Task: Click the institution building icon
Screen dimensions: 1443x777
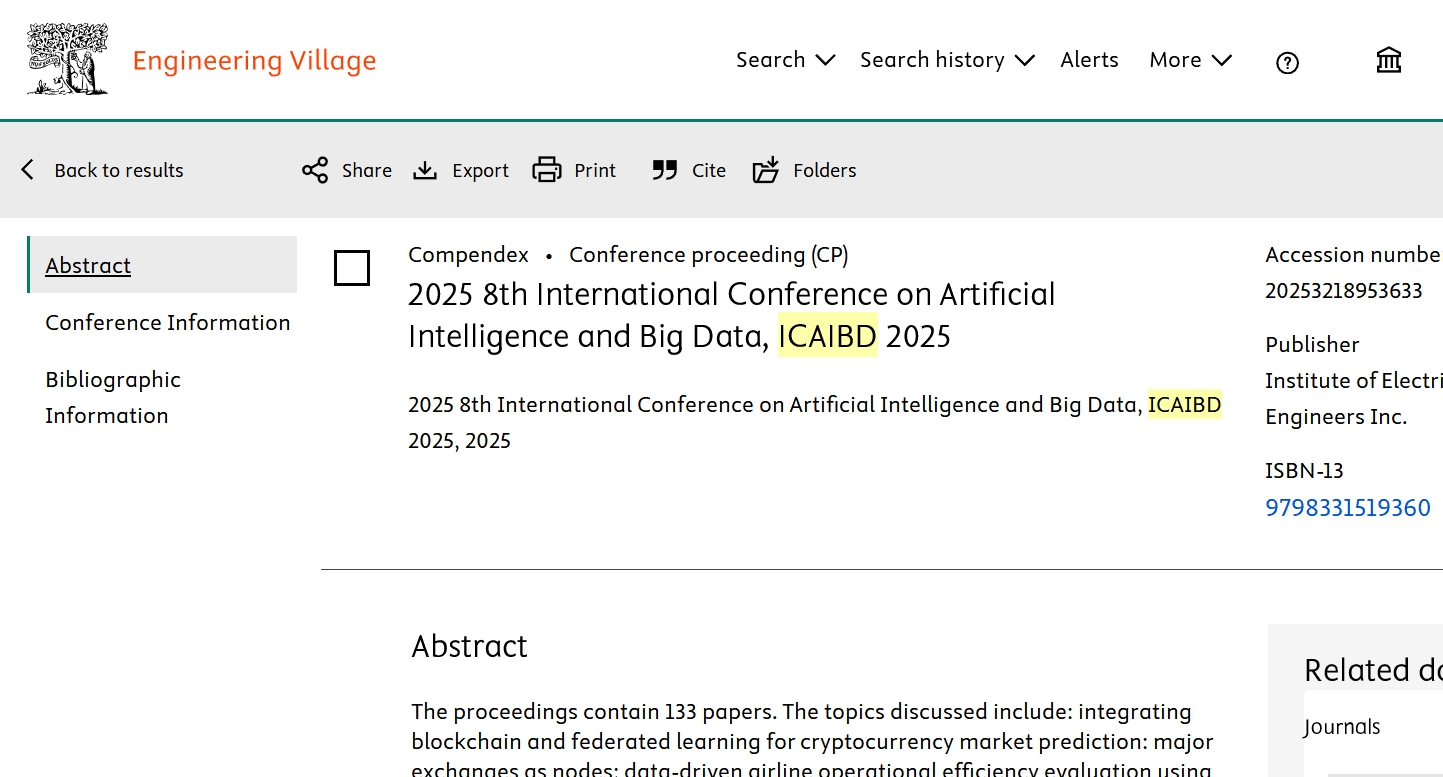Action: pos(1389,60)
